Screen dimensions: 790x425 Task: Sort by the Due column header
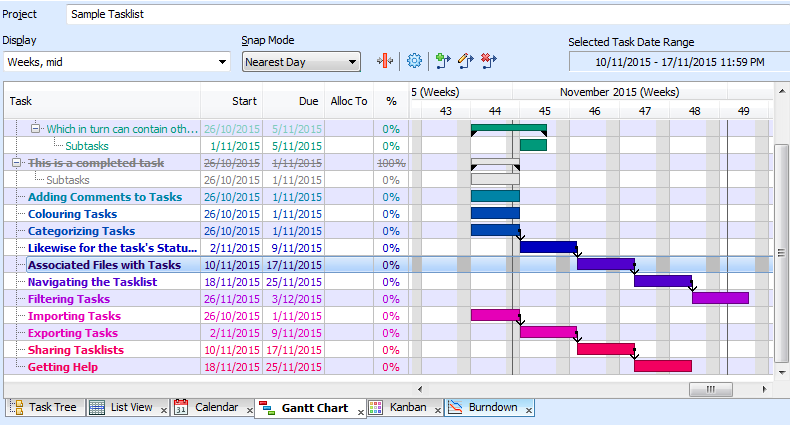[x=294, y=101]
